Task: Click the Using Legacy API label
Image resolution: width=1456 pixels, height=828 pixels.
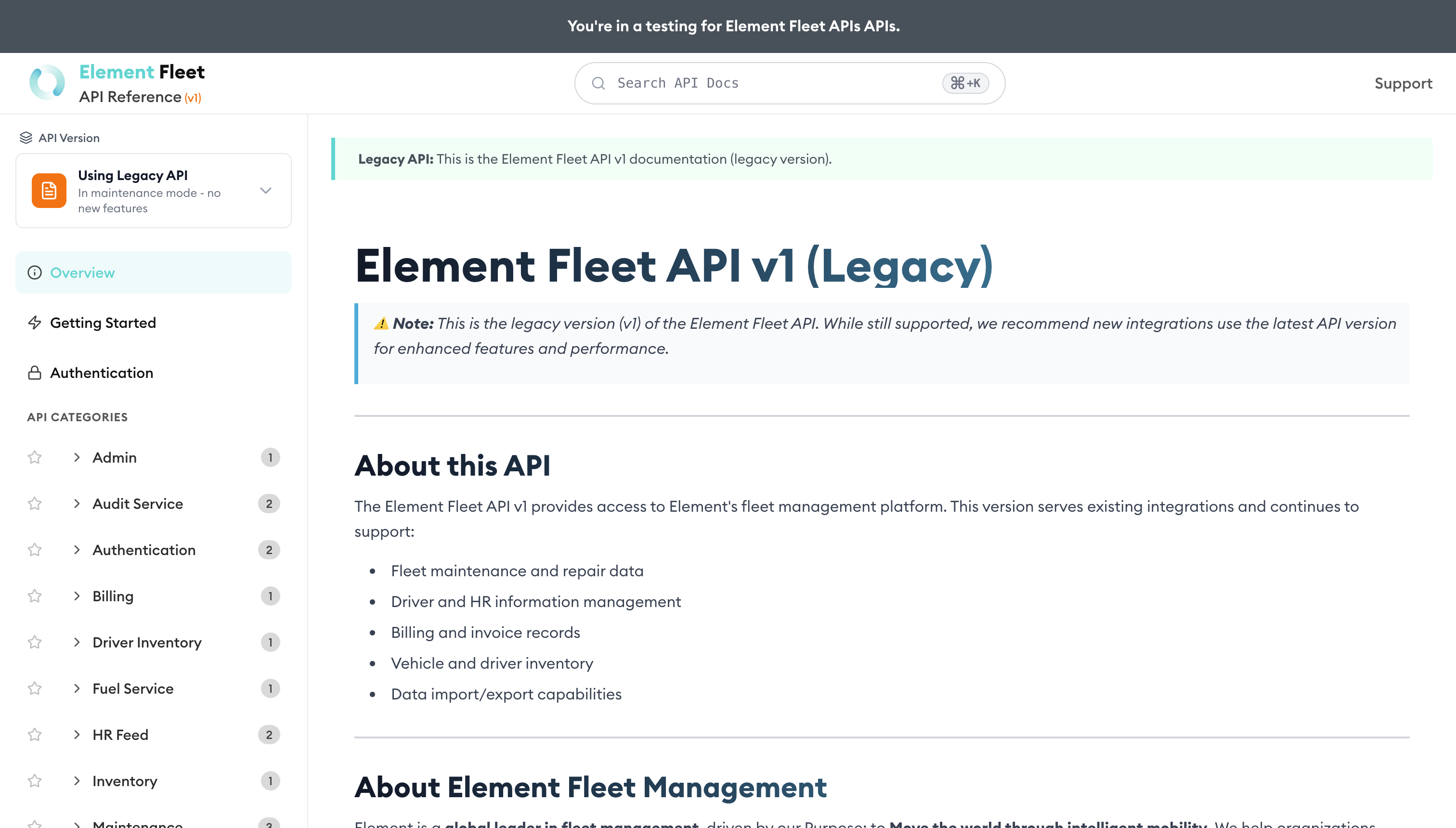Action: (x=132, y=175)
